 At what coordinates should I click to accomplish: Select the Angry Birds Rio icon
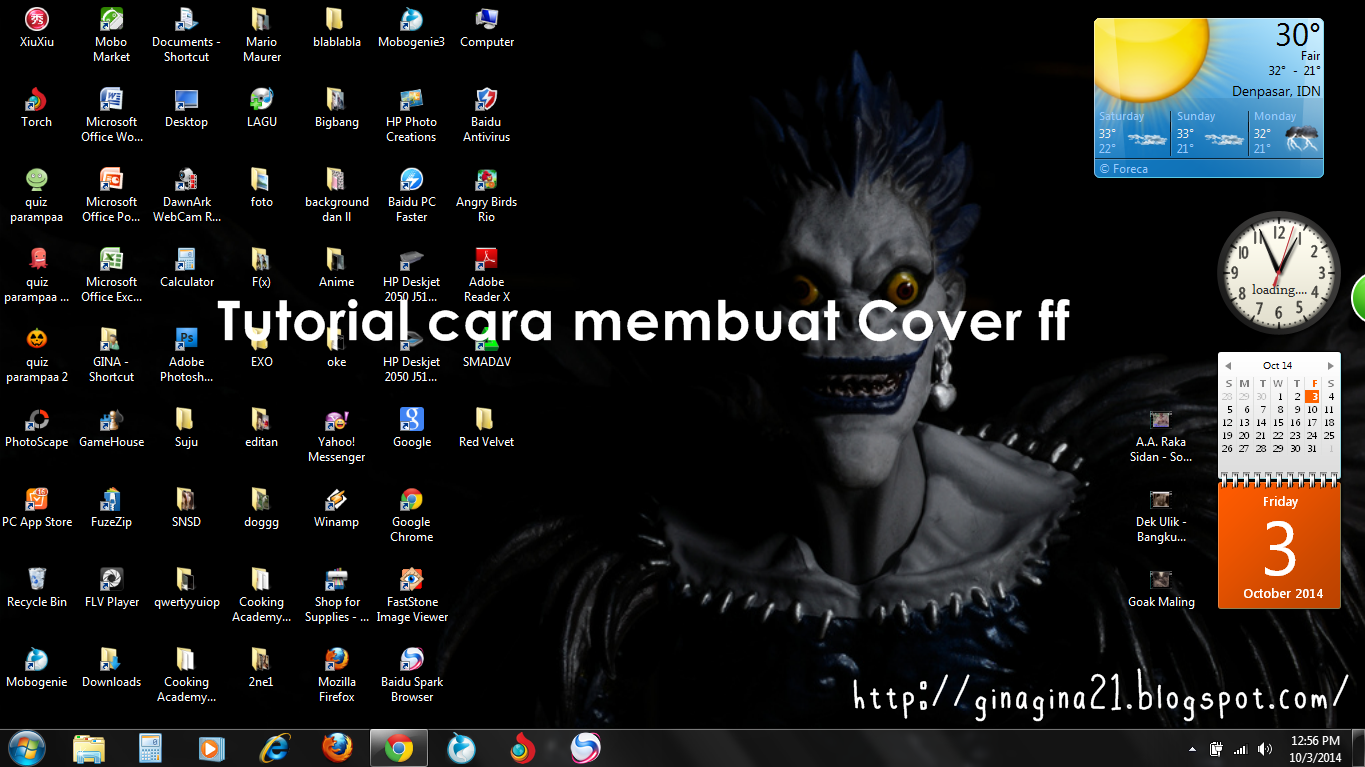pos(486,194)
